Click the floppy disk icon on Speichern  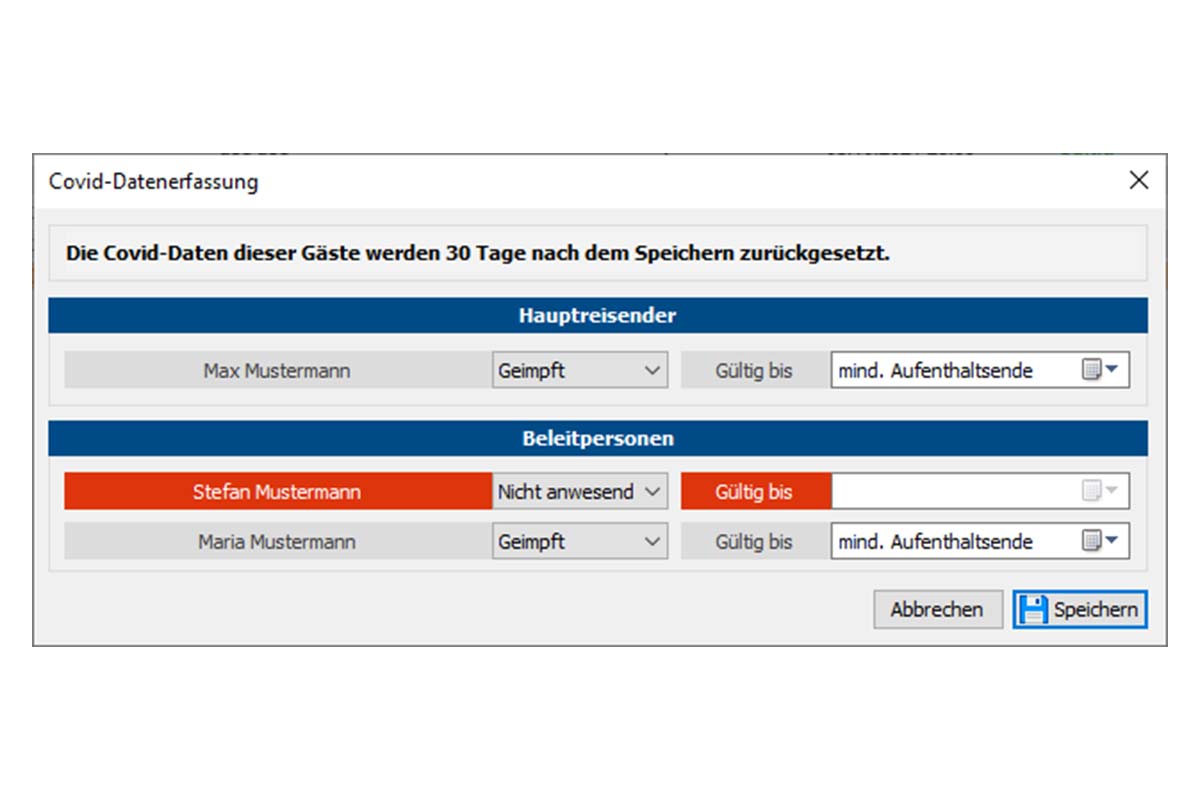click(1035, 610)
